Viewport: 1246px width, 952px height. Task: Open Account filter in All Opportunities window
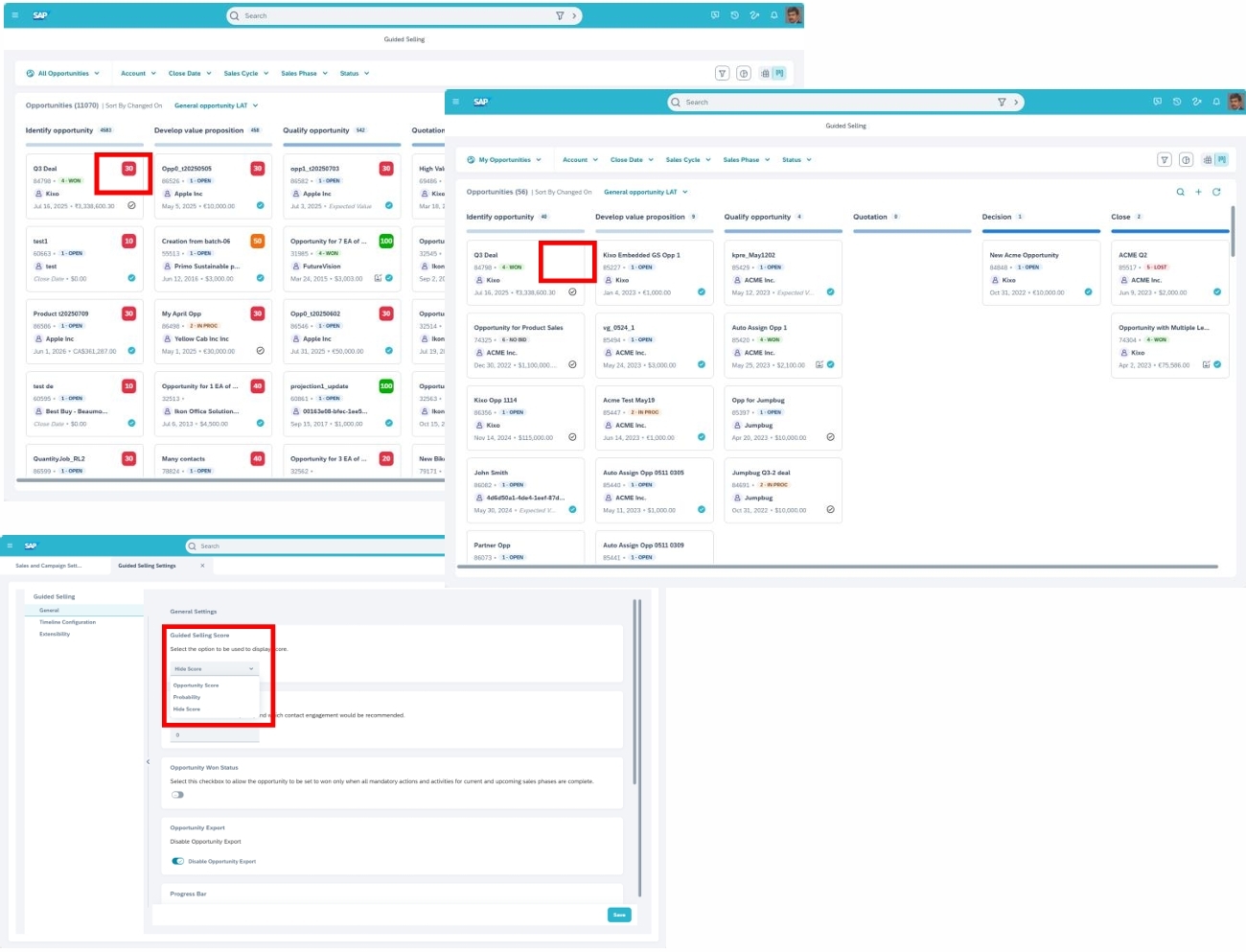click(x=138, y=73)
